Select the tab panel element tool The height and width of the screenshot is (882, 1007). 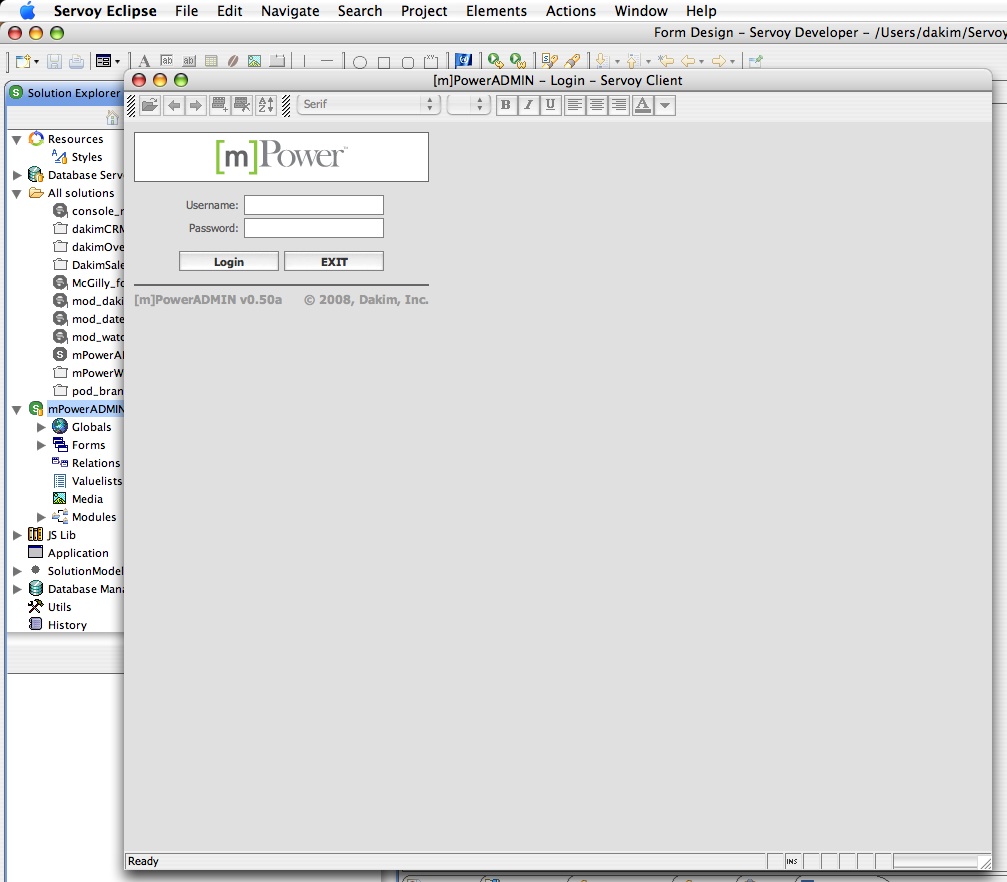coord(277,61)
